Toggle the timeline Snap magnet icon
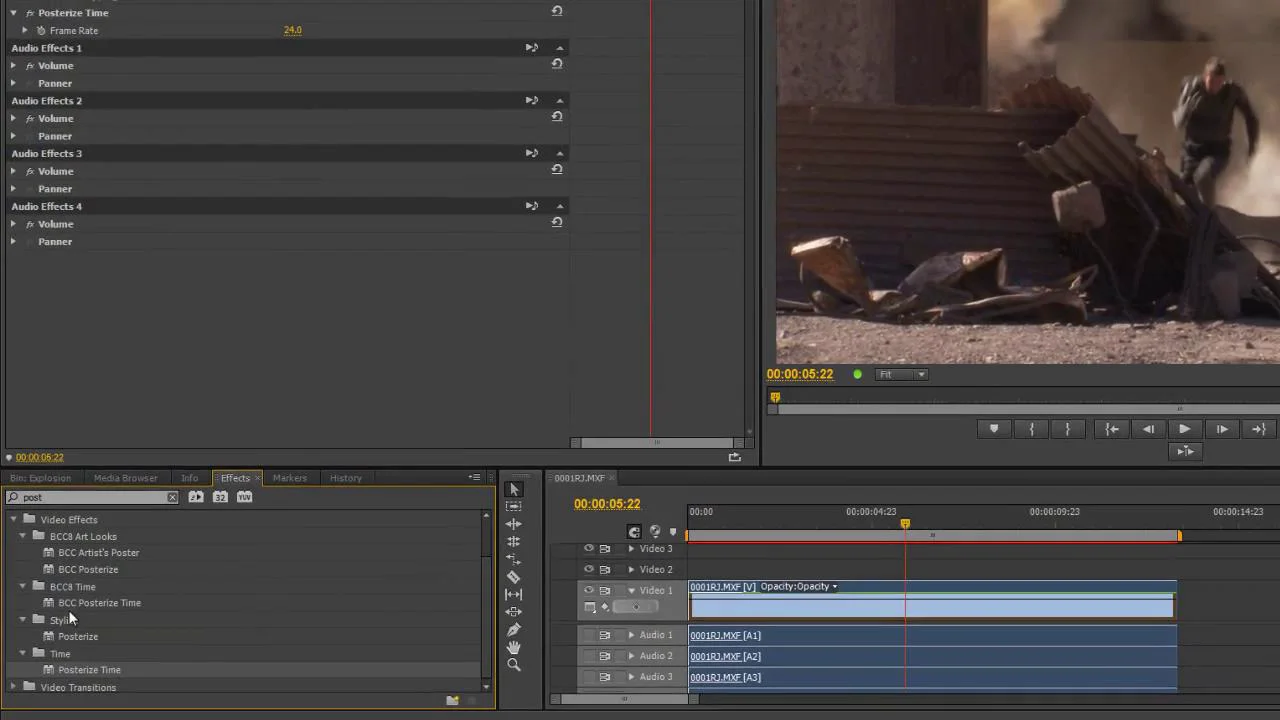 [634, 532]
